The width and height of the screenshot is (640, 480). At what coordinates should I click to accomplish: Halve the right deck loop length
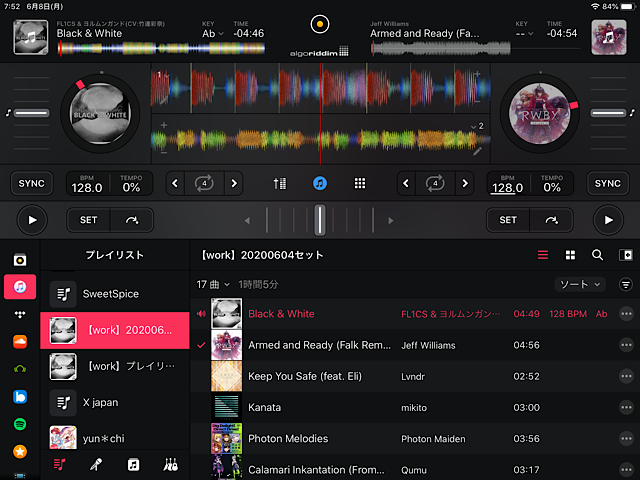[x=406, y=183]
